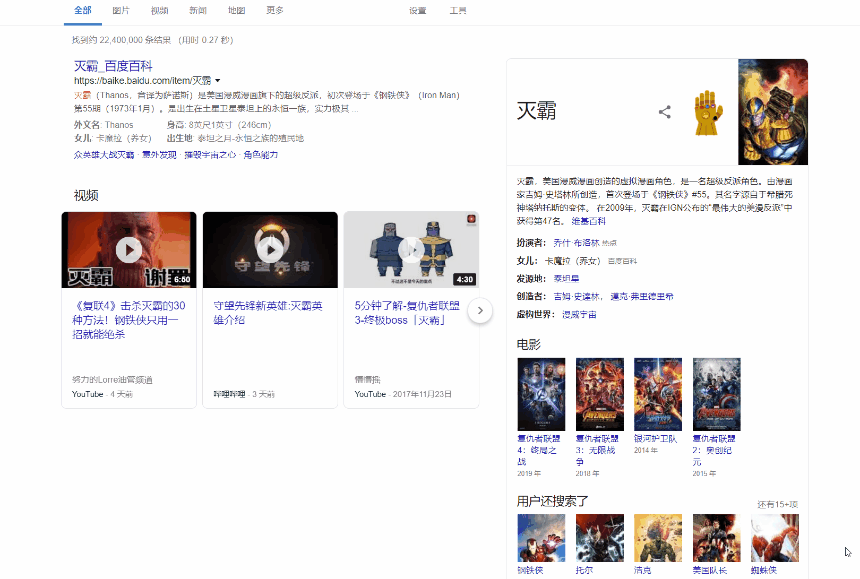Open the 设置 menu

pyautogui.click(x=417, y=10)
